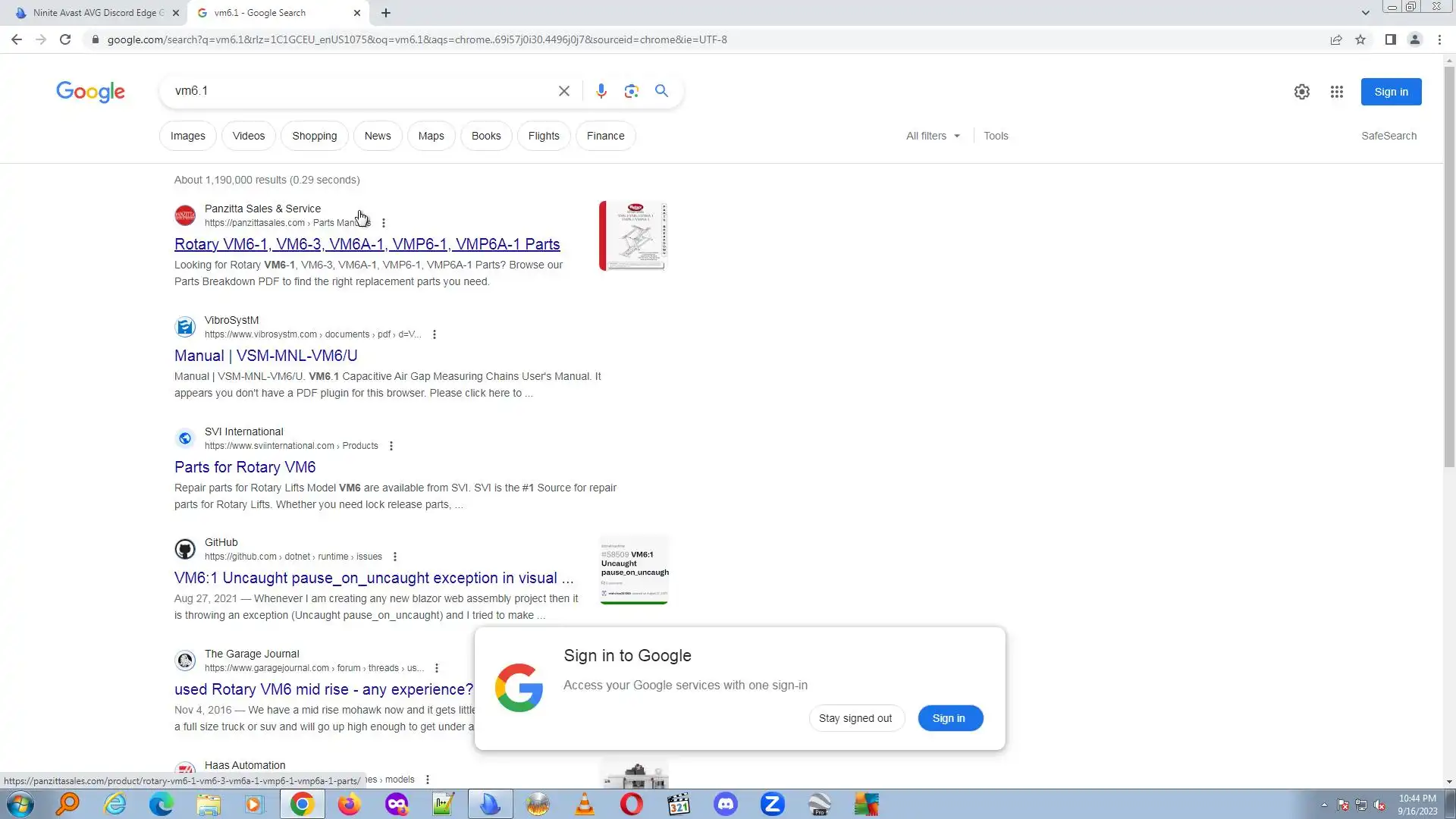Image resolution: width=1456 pixels, height=819 pixels.
Task: Open the tab search chevron
Action: (x=1365, y=13)
